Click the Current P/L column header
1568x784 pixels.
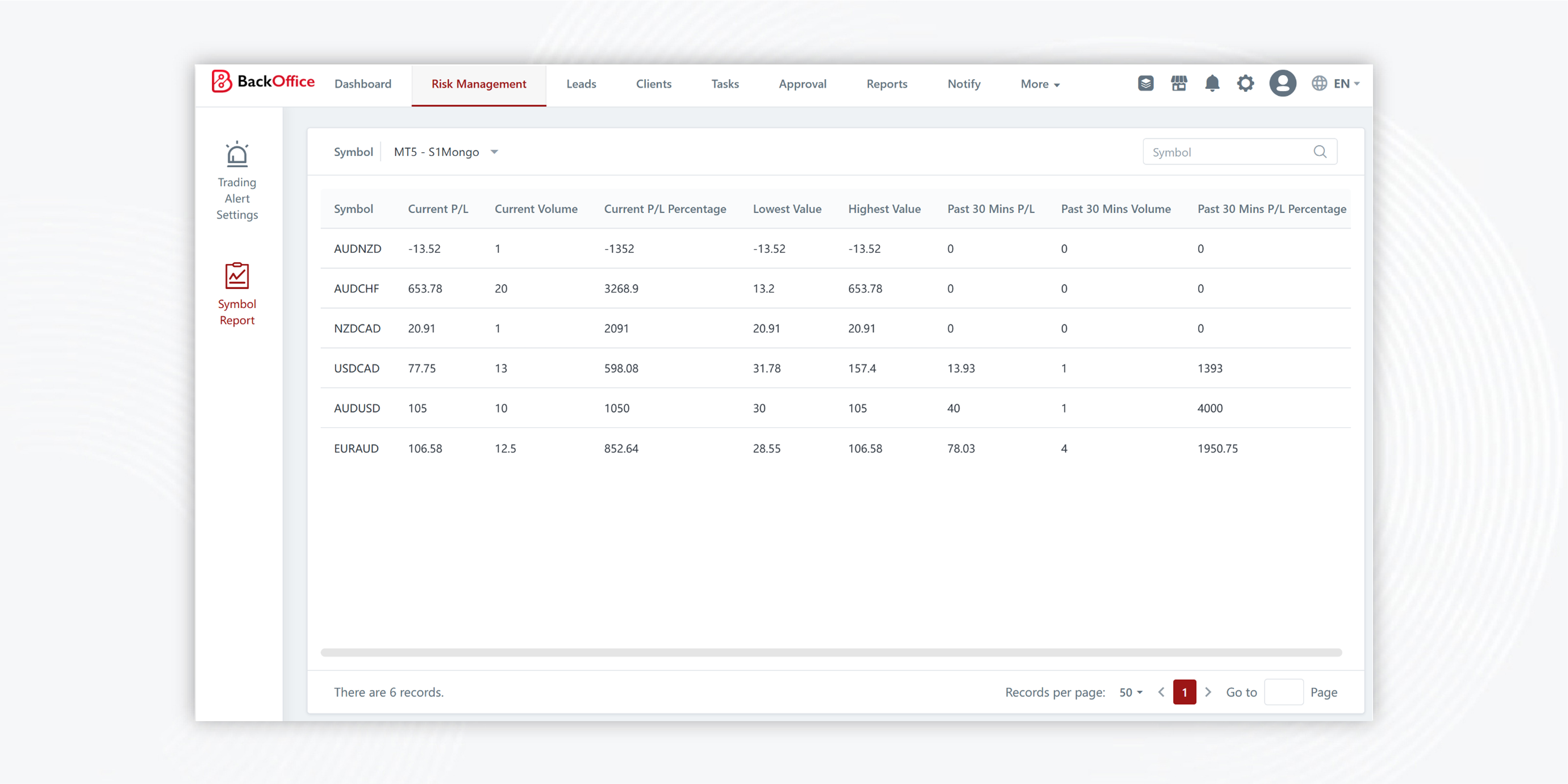click(x=438, y=209)
